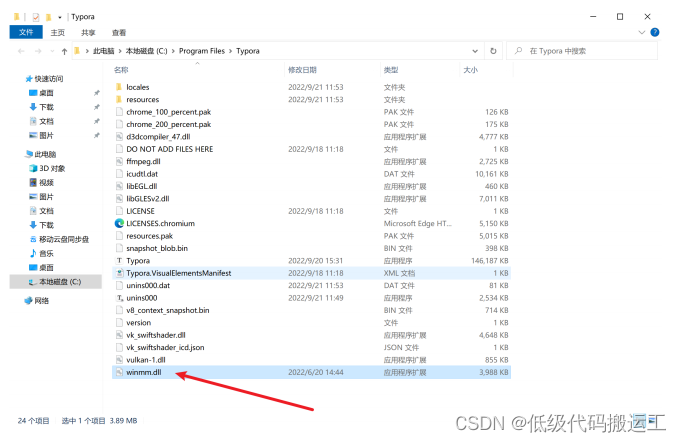Select vulkan-1.dll file
The height and width of the screenshot is (442, 681).
point(146,360)
